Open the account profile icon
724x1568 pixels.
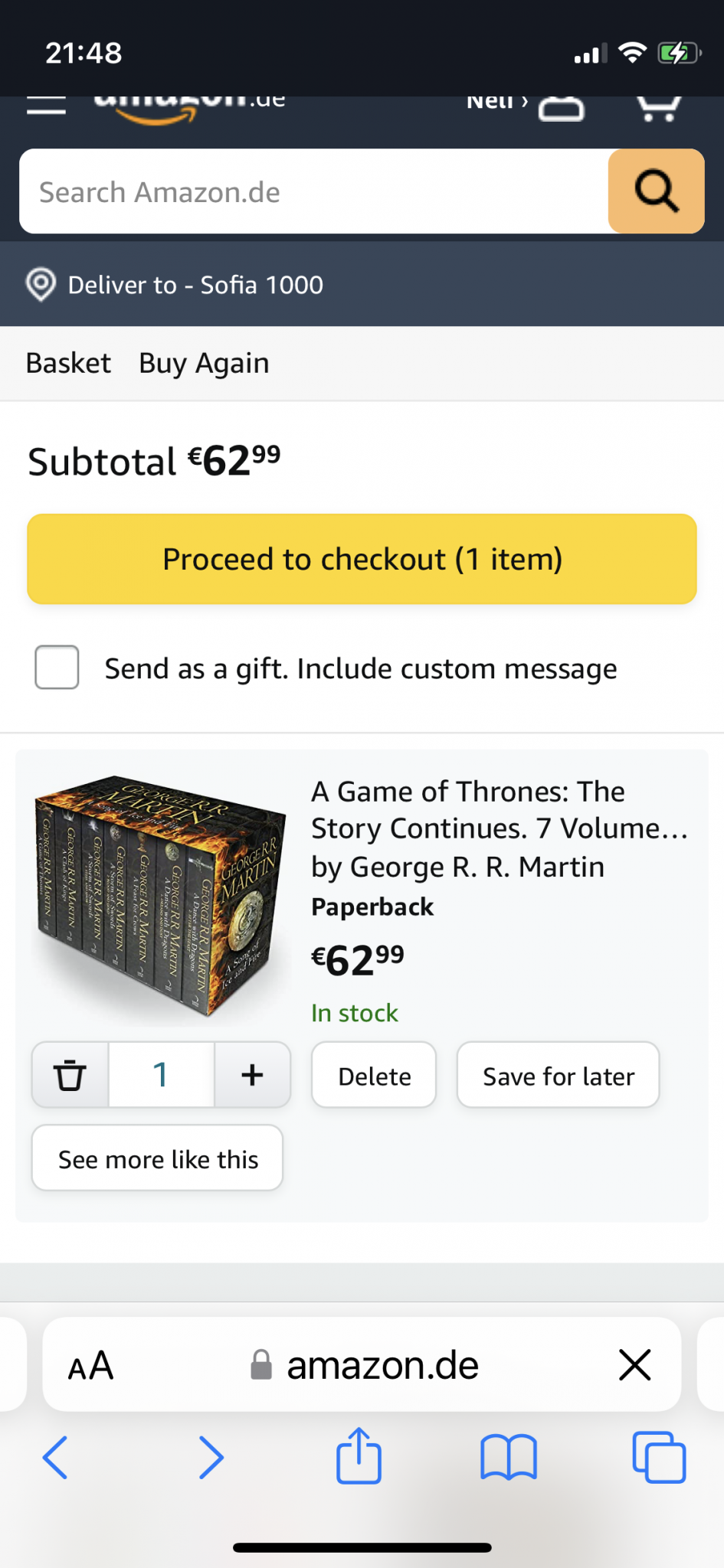pyautogui.click(x=561, y=108)
